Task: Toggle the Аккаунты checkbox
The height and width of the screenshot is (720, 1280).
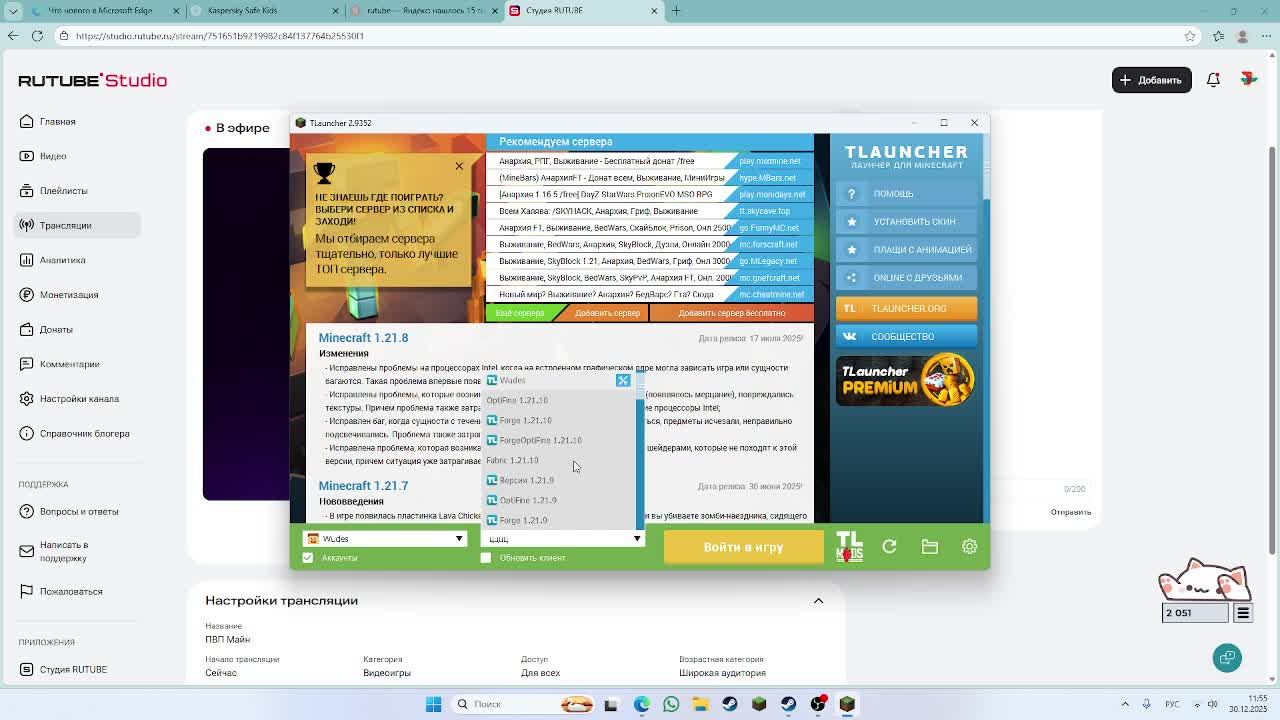Action: (x=308, y=558)
